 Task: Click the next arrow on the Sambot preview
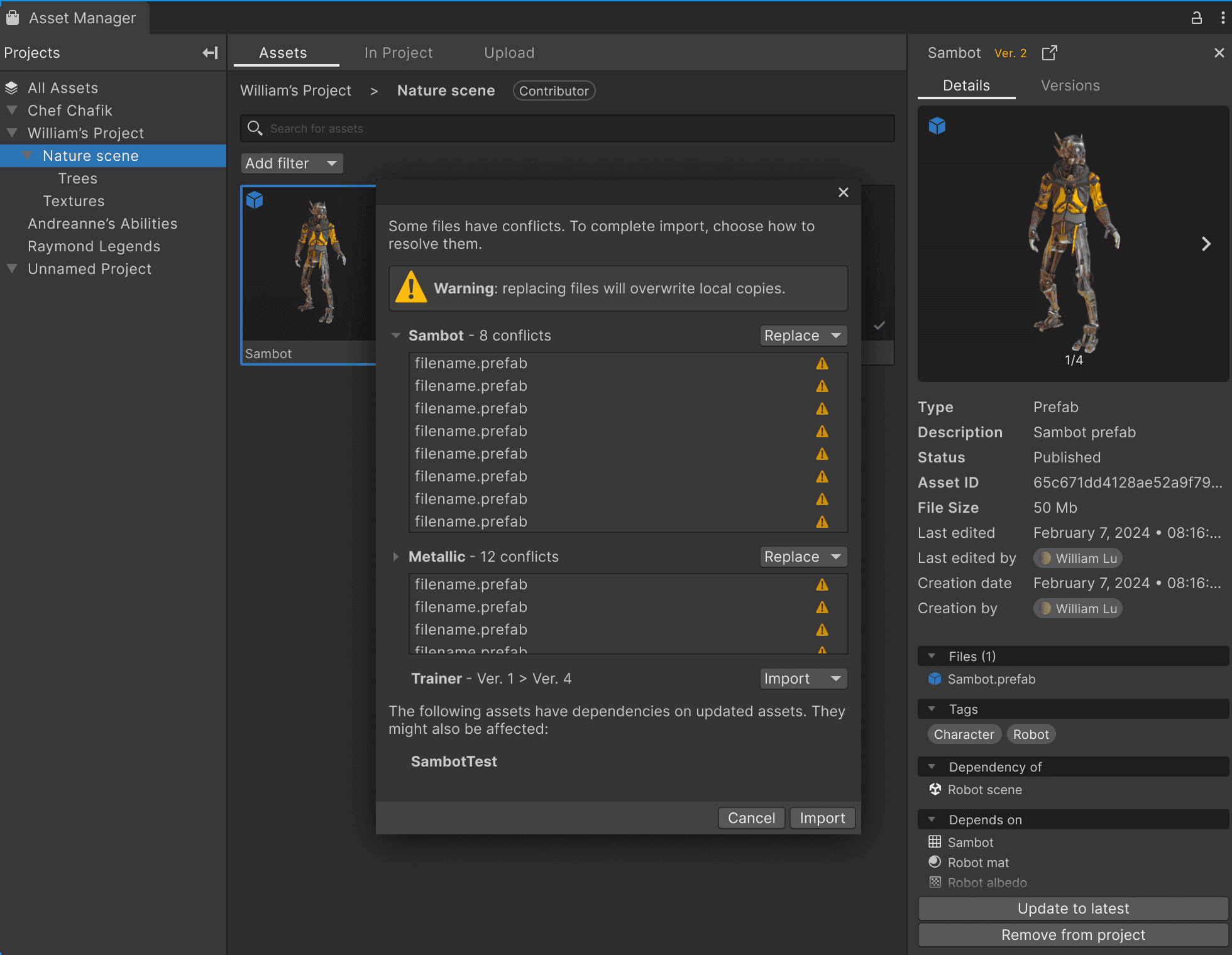click(x=1206, y=244)
